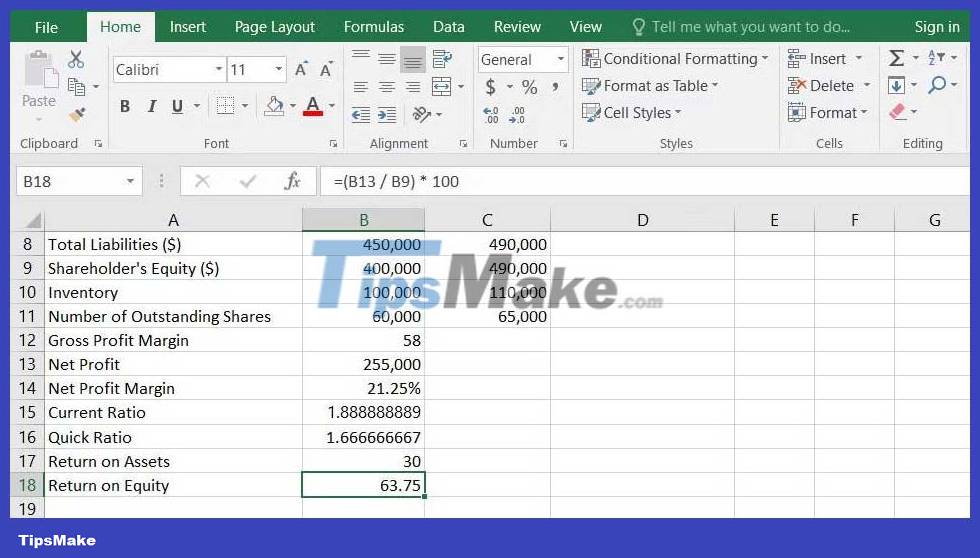This screenshot has height=558, width=980.
Task: Switch to the Insert tab
Action: point(188,27)
